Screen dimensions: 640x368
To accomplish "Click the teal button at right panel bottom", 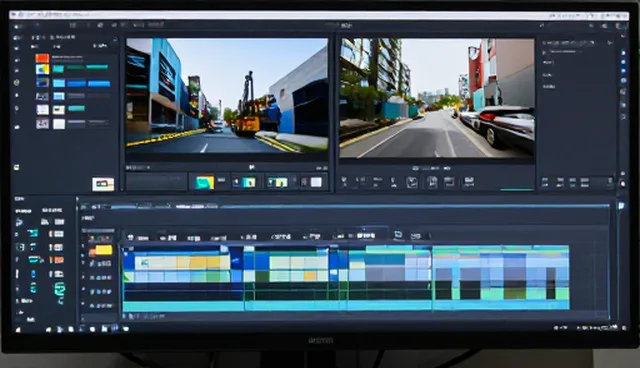I will [x=573, y=182].
